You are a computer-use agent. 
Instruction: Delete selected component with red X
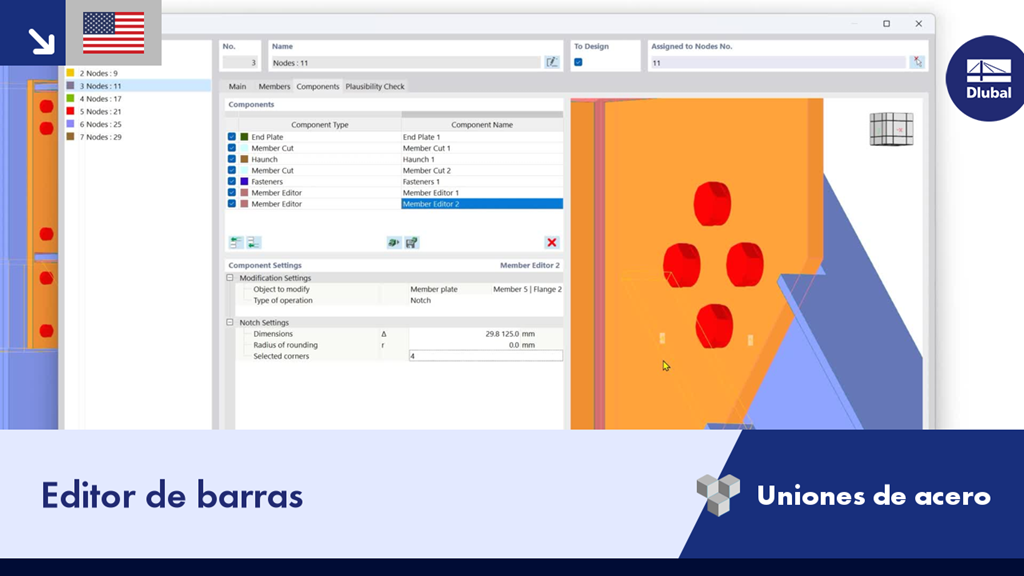552,243
